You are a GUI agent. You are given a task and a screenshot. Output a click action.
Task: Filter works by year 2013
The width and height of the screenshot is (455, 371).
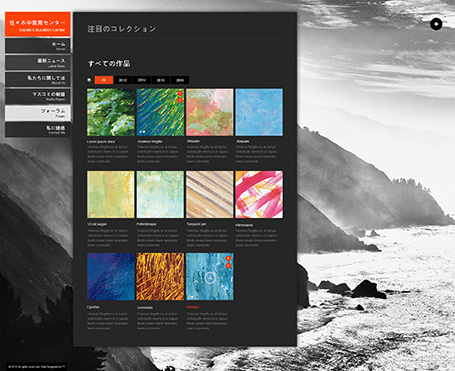click(x=123, y=80)
